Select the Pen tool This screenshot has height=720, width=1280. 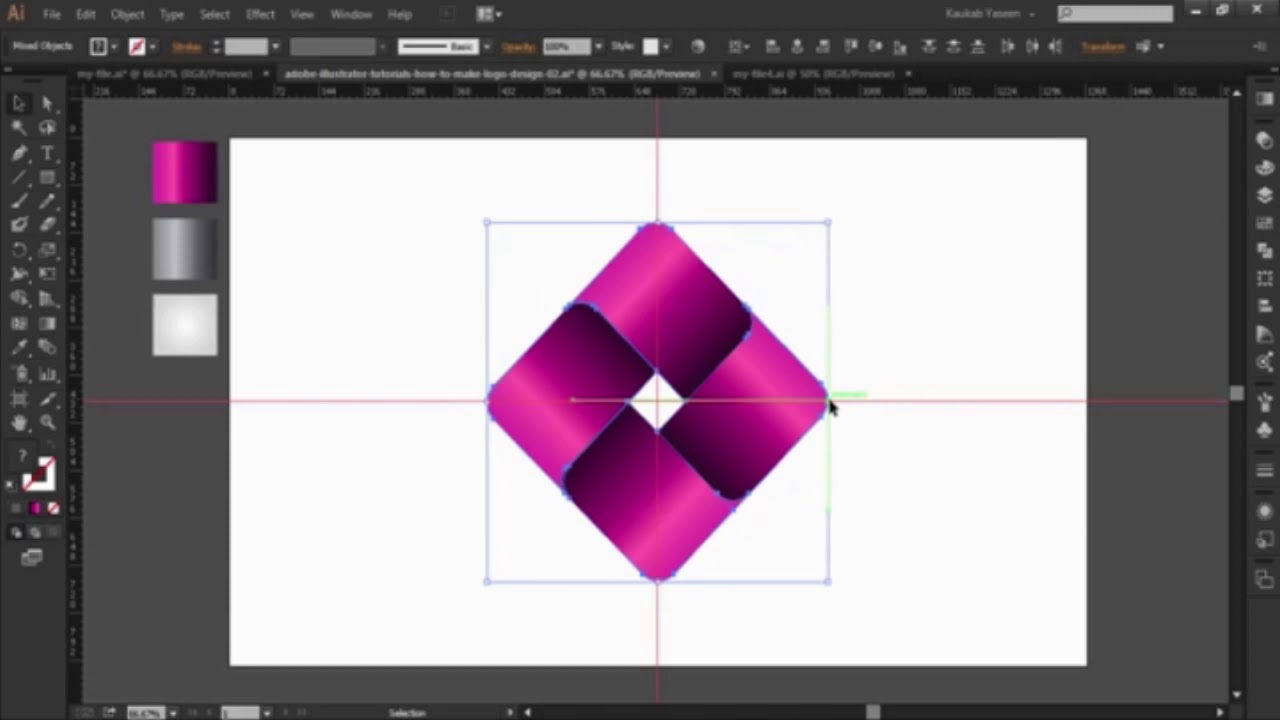(19, 153)
